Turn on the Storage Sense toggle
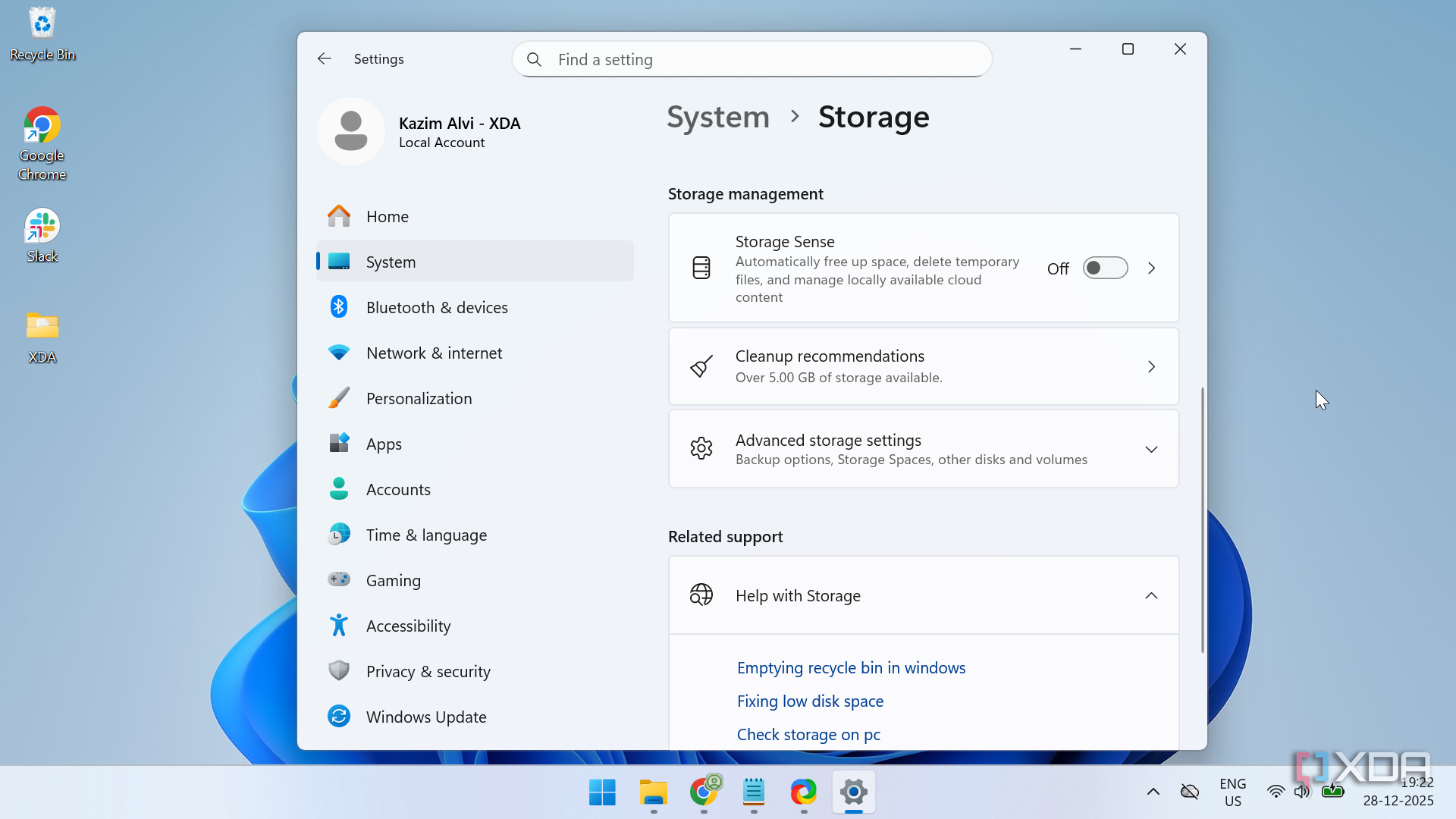This screenshot has width=1456, height=819. (x=1105, y=268)
